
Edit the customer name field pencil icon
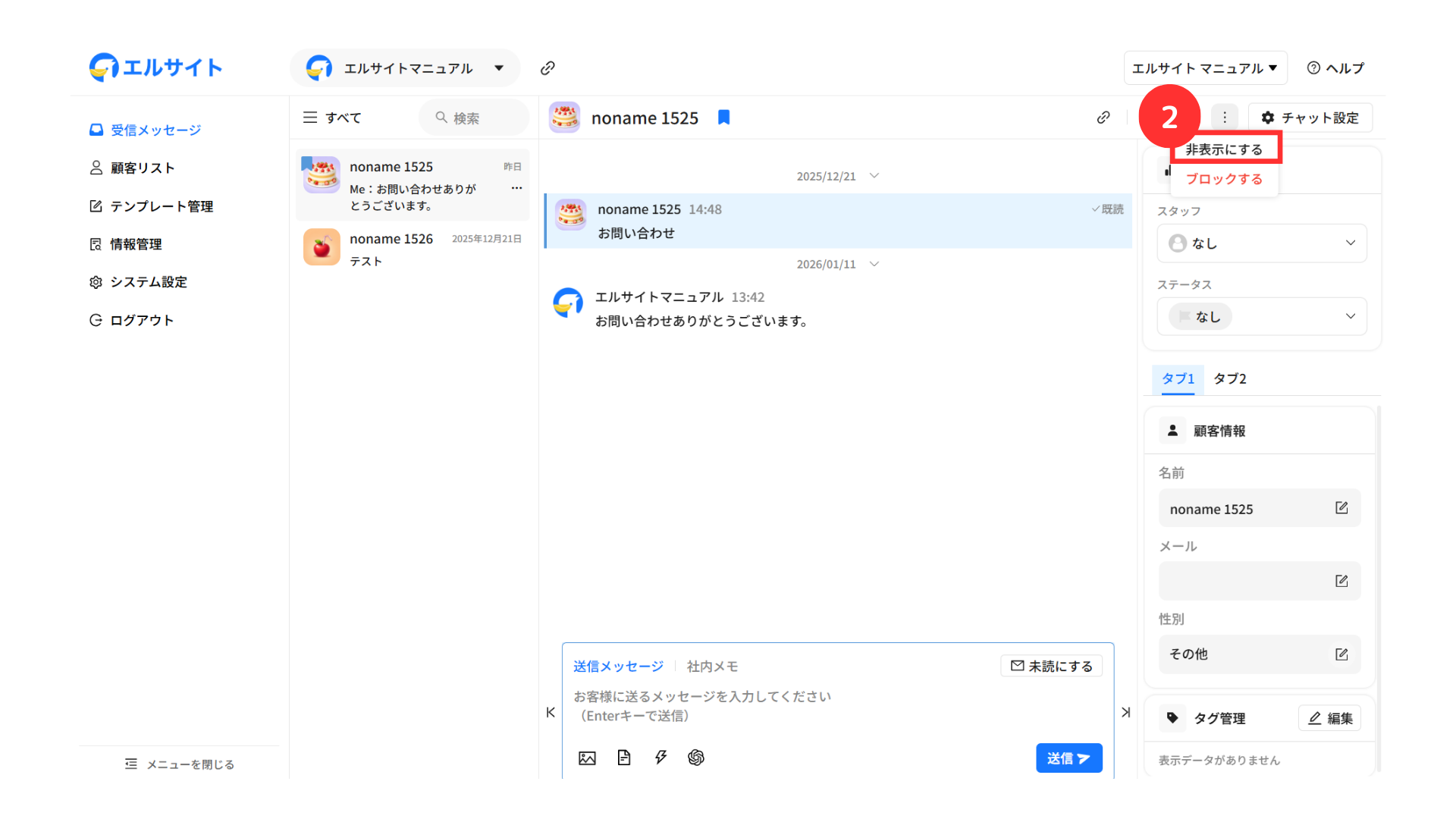(1341, 508)
